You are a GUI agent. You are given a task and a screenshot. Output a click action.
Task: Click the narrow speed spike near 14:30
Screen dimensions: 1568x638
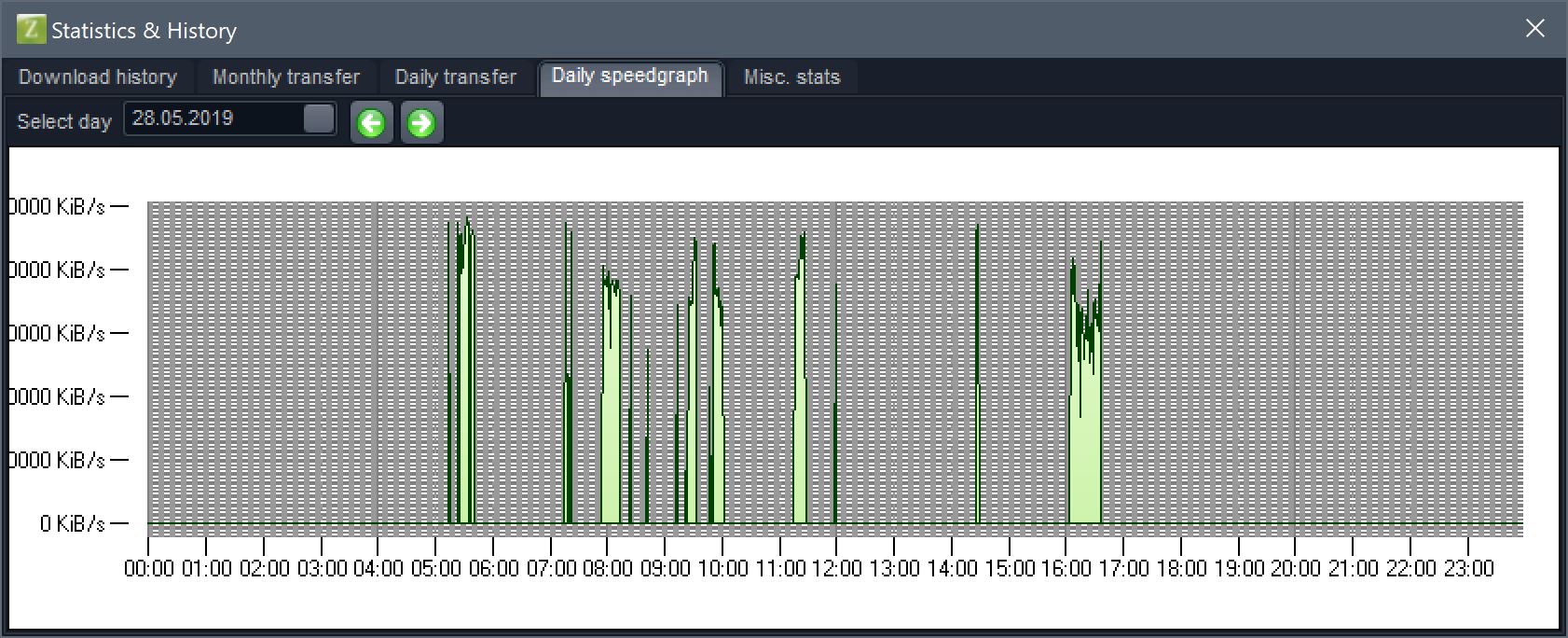tap(977, 373)
